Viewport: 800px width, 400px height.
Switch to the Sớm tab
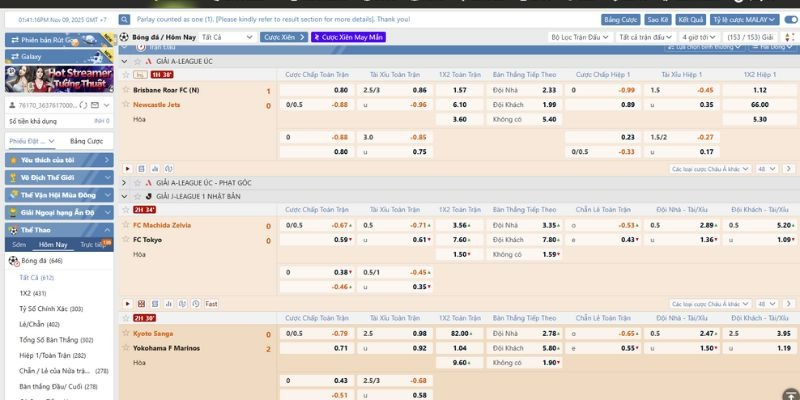tap(19, 244)
